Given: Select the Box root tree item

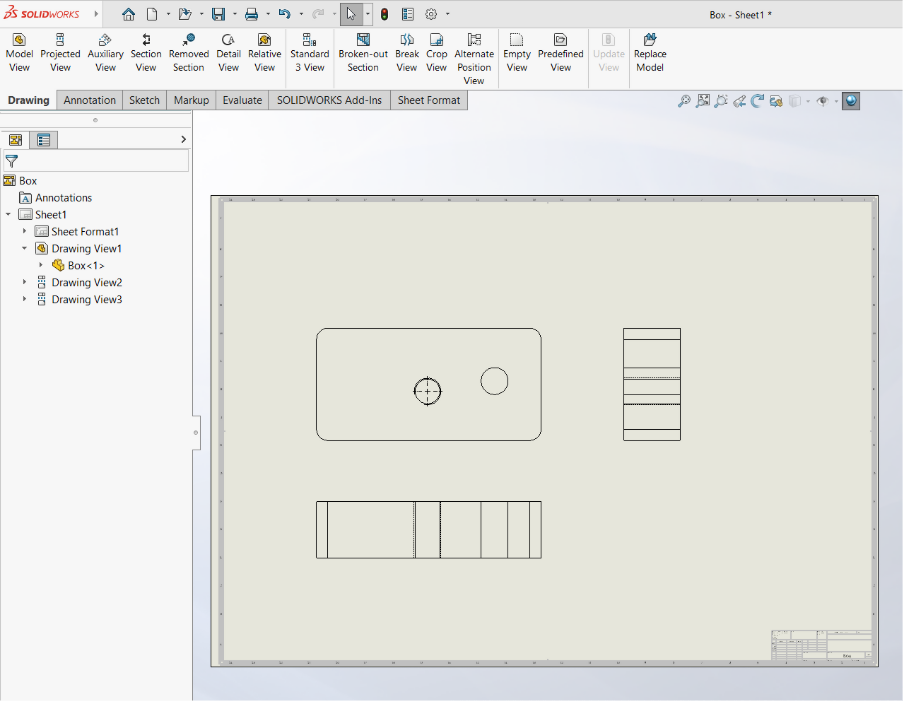Looking at the screenshot, I should pos(27,181).
